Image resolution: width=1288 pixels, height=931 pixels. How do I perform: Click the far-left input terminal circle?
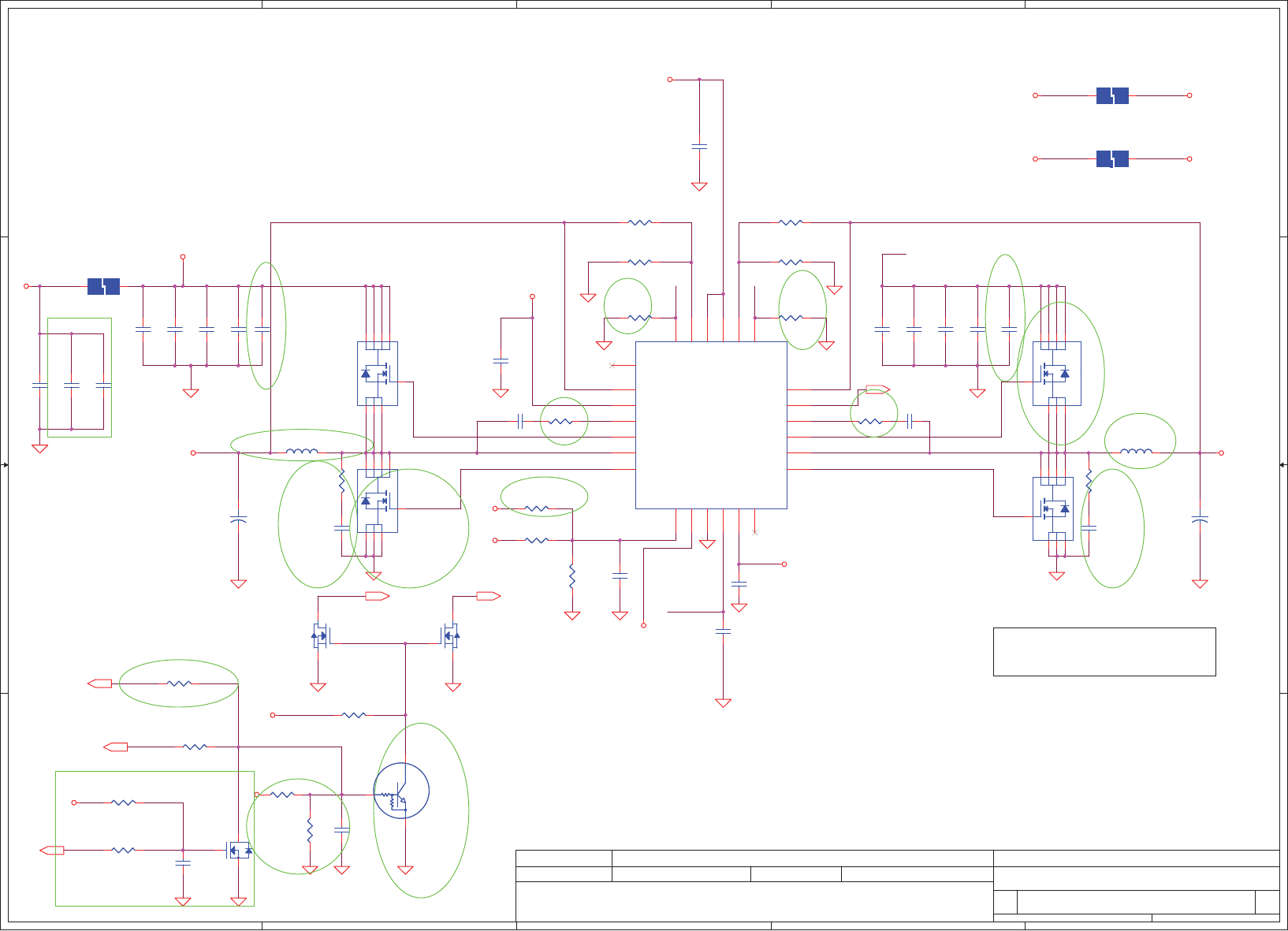(26, 286)
